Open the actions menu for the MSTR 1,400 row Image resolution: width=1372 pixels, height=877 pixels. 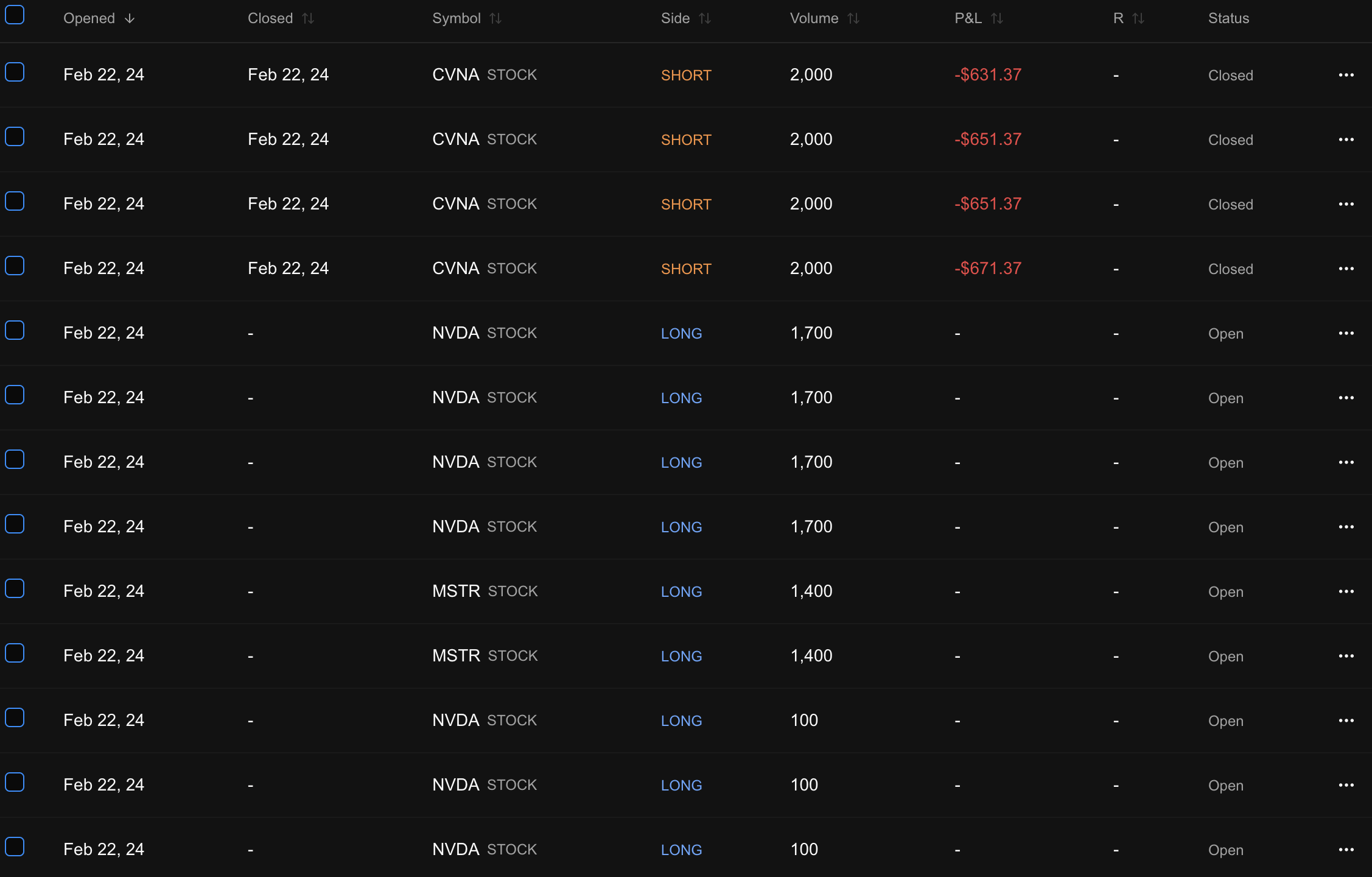(x=1346, y=591)
